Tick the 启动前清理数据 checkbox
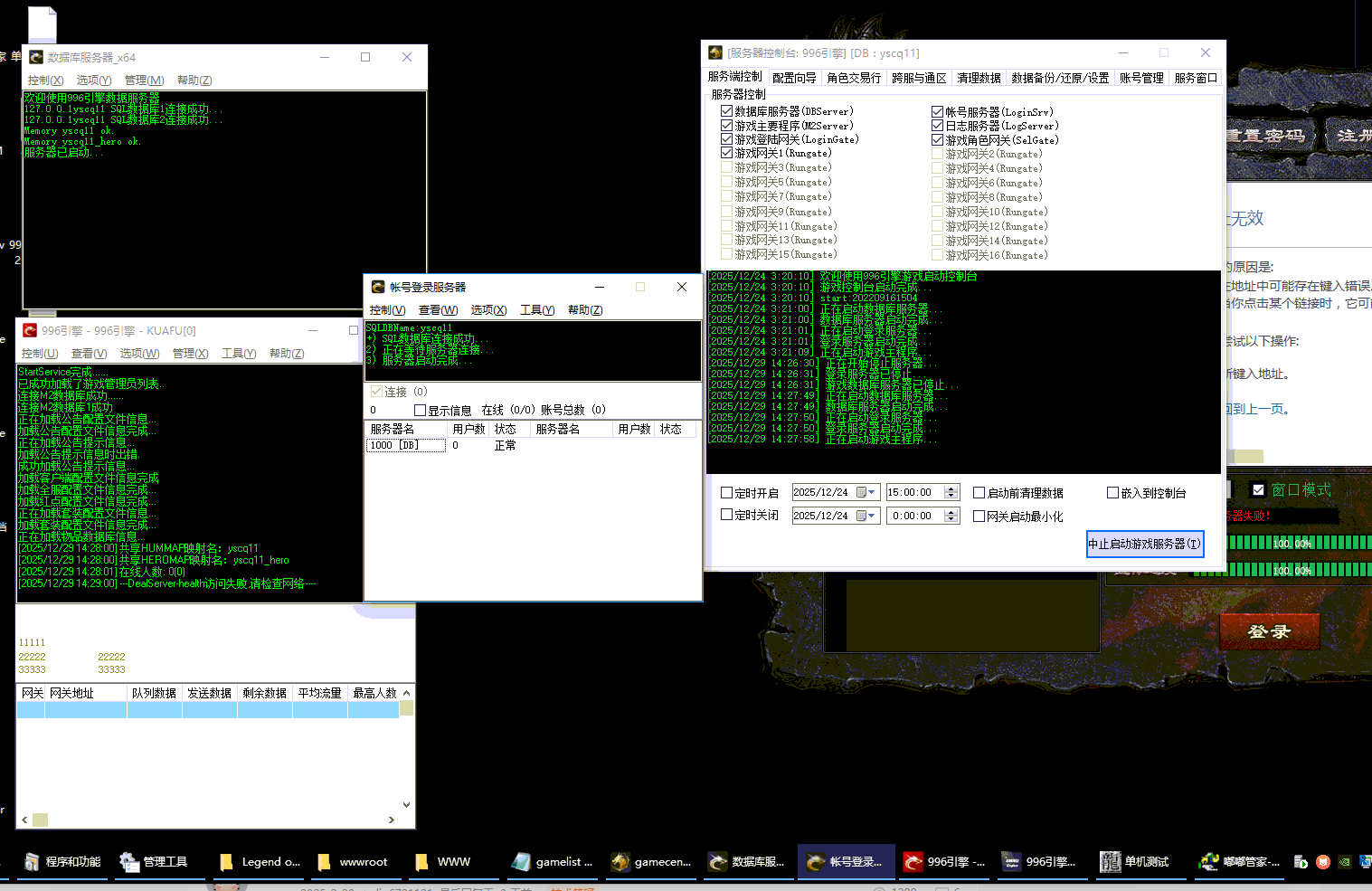The image size is (1372, 891). (x=979, y=493)
